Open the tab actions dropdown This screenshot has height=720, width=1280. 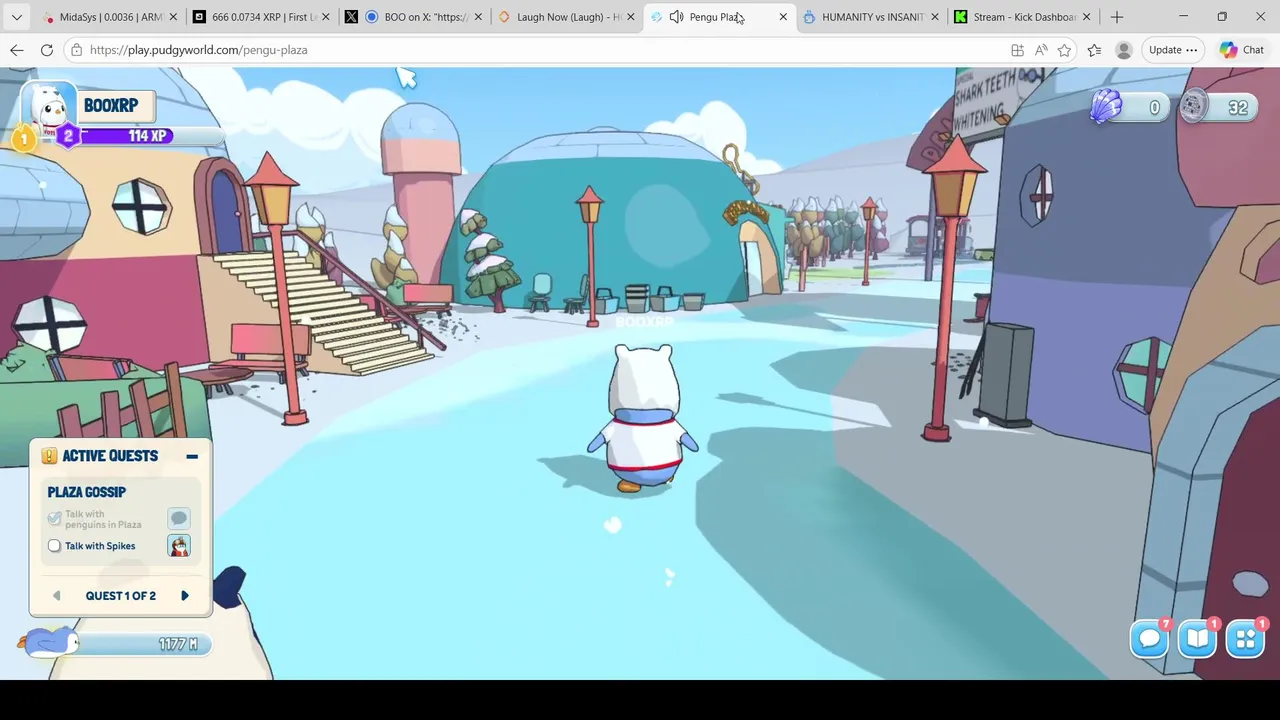tap(17, 17)
